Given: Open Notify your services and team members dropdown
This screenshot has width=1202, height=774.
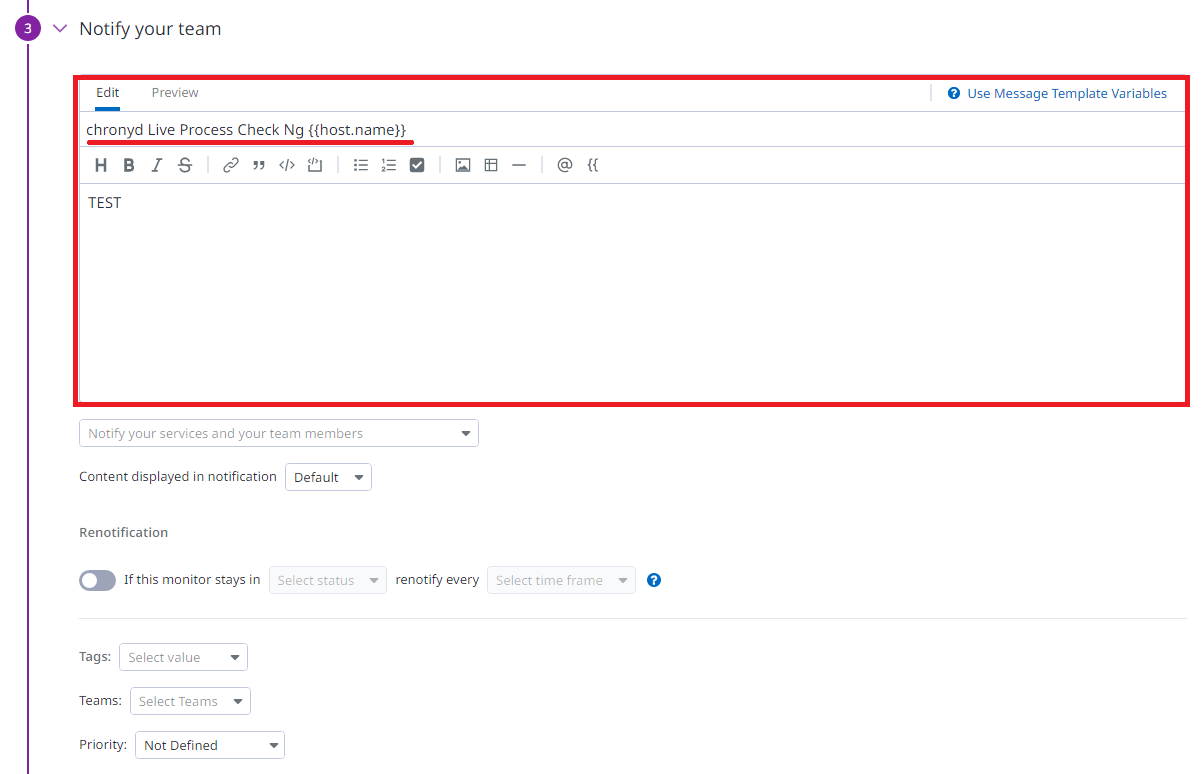Looking at the screenshot, I should pos(279,433).
